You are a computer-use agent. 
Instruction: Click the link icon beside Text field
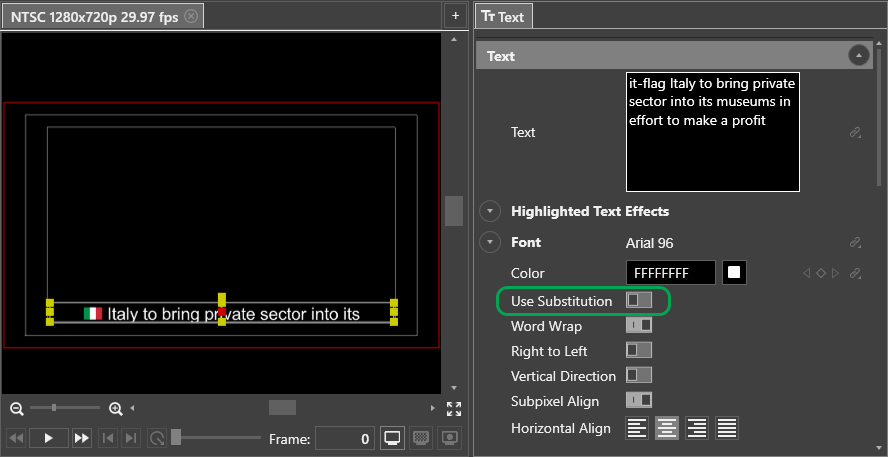point(856,132)
